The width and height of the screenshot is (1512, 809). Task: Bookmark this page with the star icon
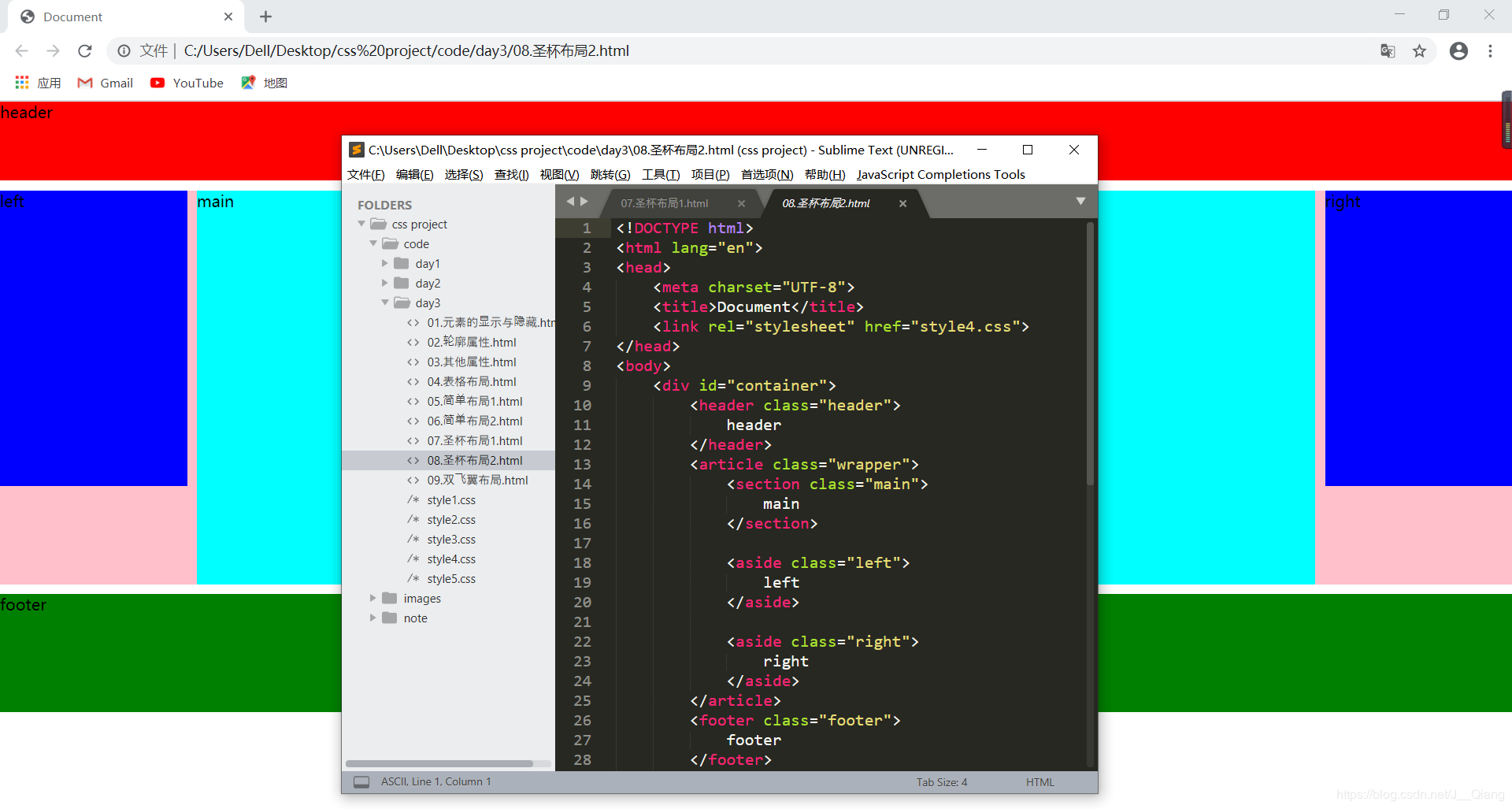pyautogui.click(x=1419, y=51)
